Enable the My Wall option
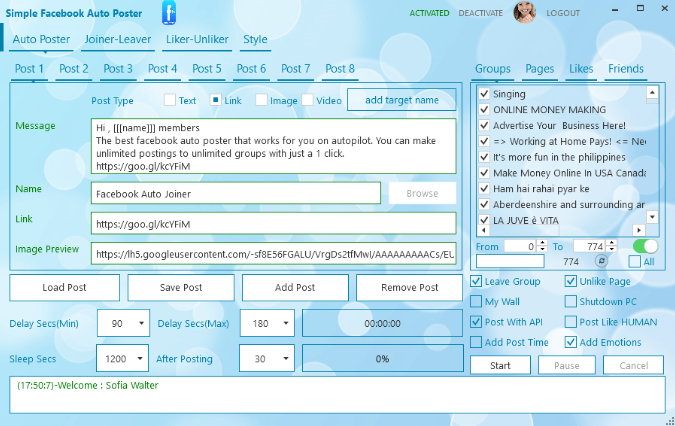This screenshot has height=426, width=675. [476, 301]
